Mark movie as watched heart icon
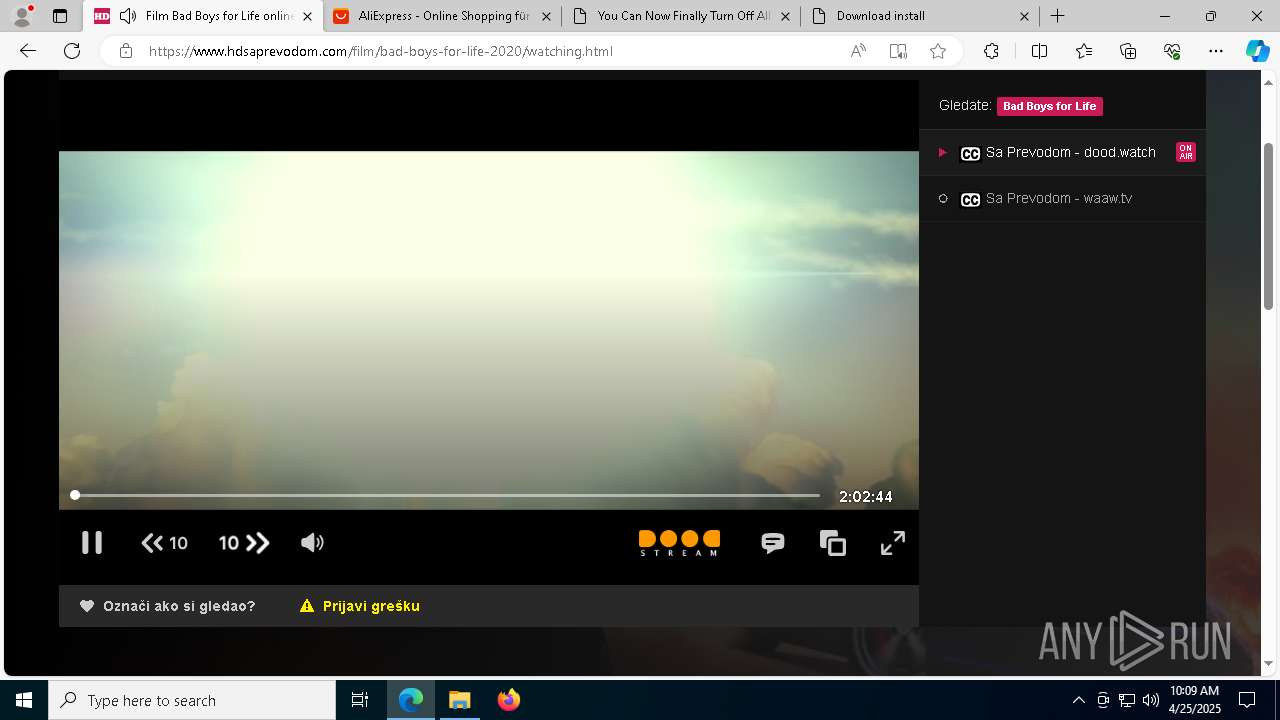Viewport: 1280px width, 720px height. point(87,606)
